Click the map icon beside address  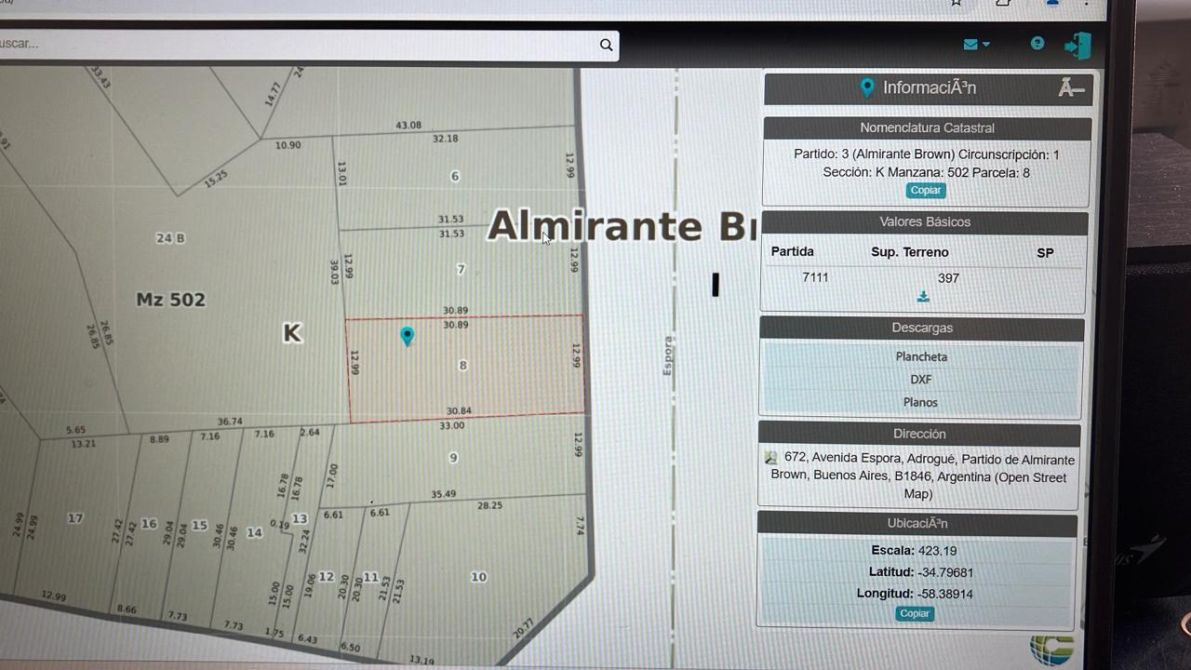(x=770, y=458)
